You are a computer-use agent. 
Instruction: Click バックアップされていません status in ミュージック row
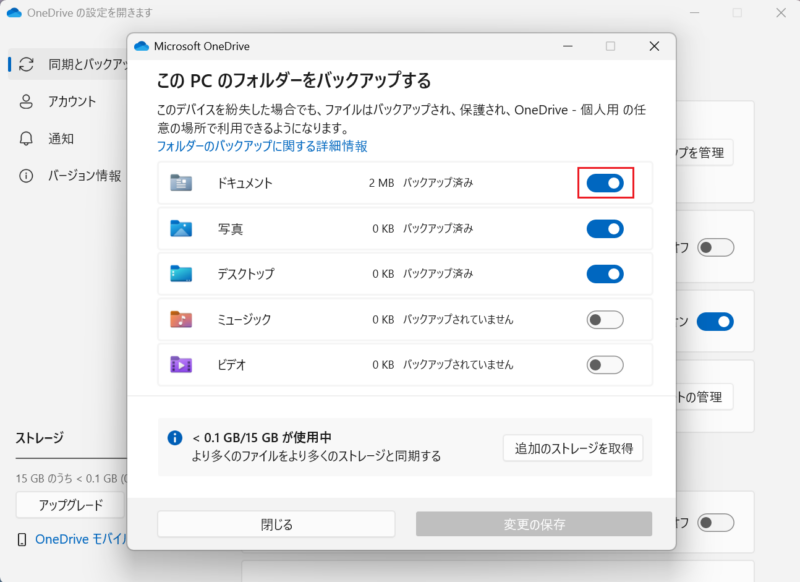[x=458, y=320]
